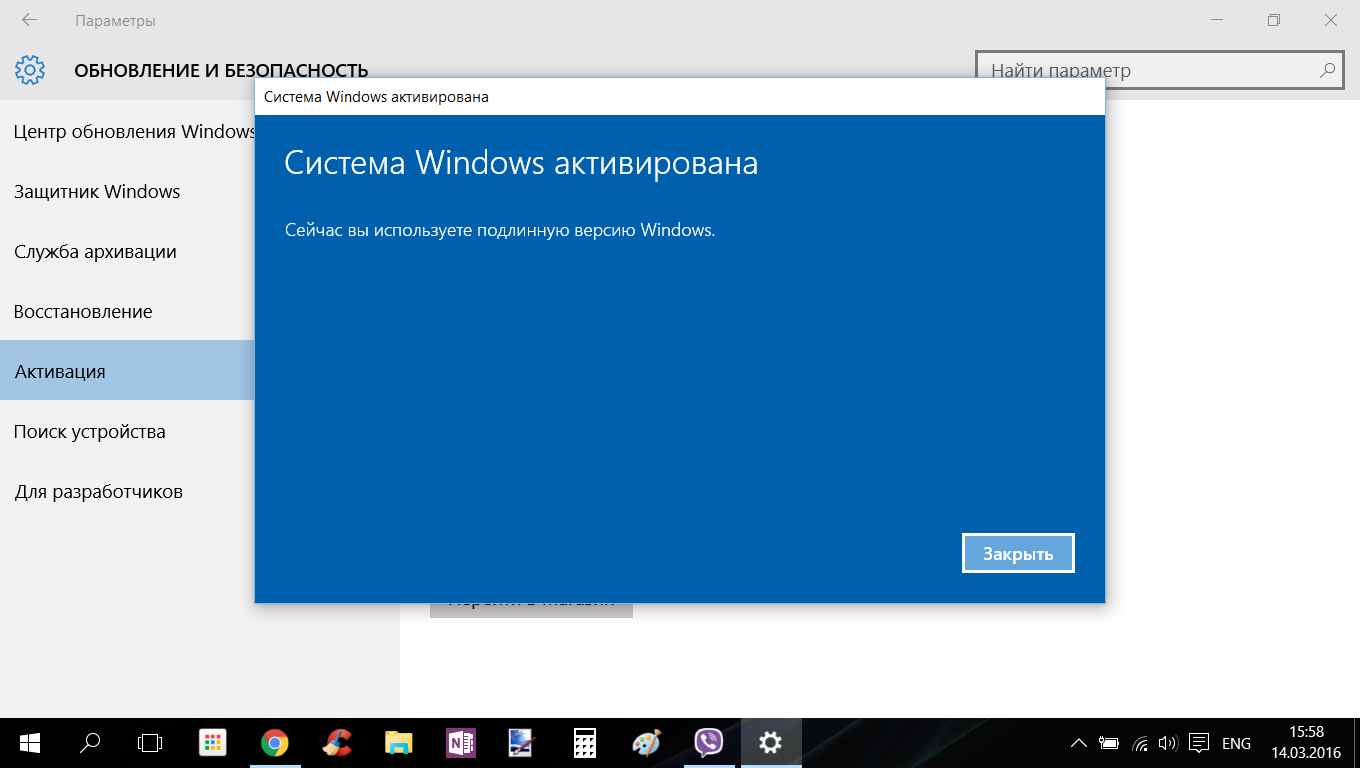Go back using the arrow button
Screen dimensions: 1360x768
(x=28, y=19)
